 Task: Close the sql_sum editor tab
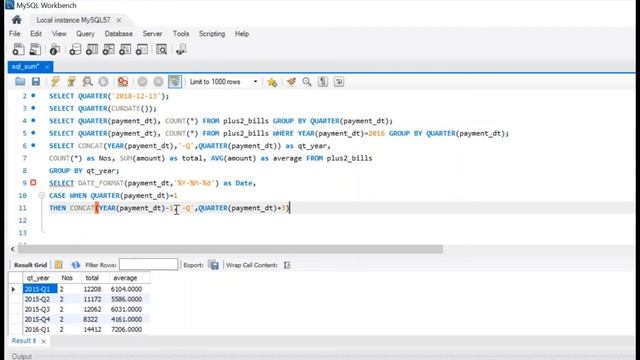[47, 67]
